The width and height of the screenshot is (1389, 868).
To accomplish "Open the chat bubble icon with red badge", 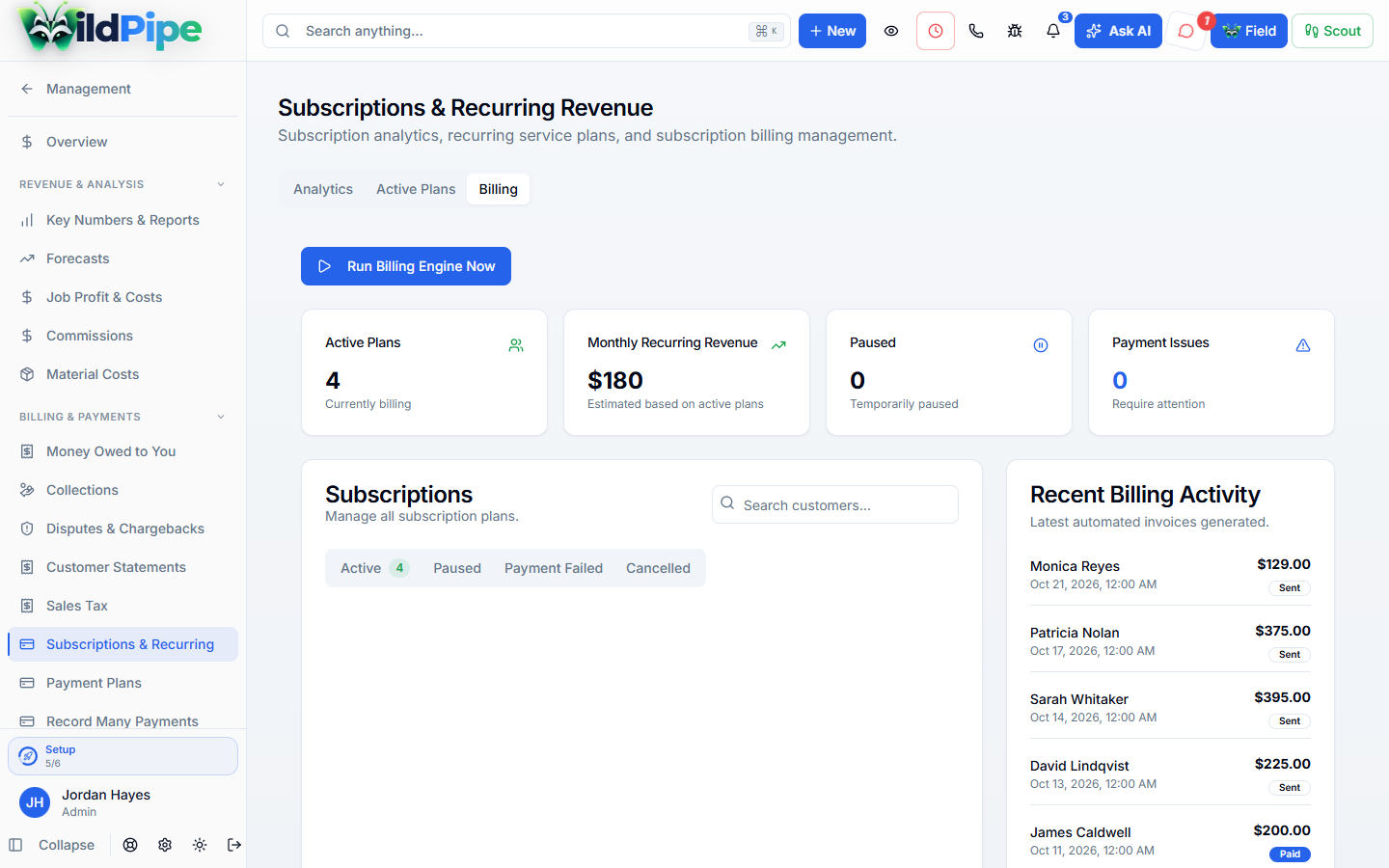I will click(1186, 31).
